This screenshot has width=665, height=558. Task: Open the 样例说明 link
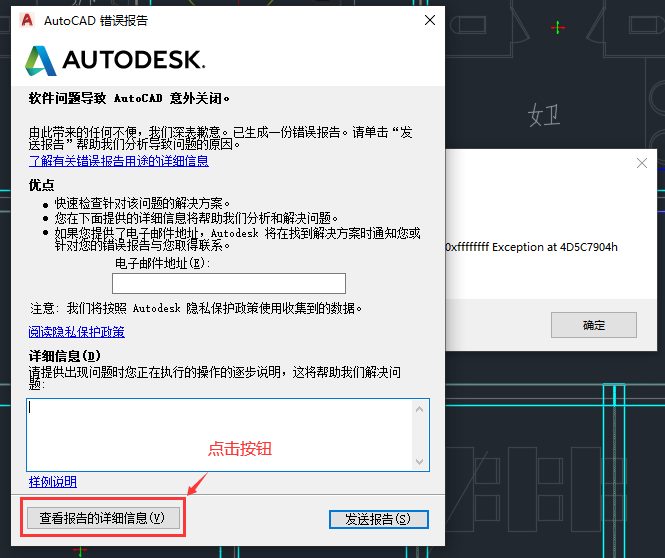(x=52, y=482)
